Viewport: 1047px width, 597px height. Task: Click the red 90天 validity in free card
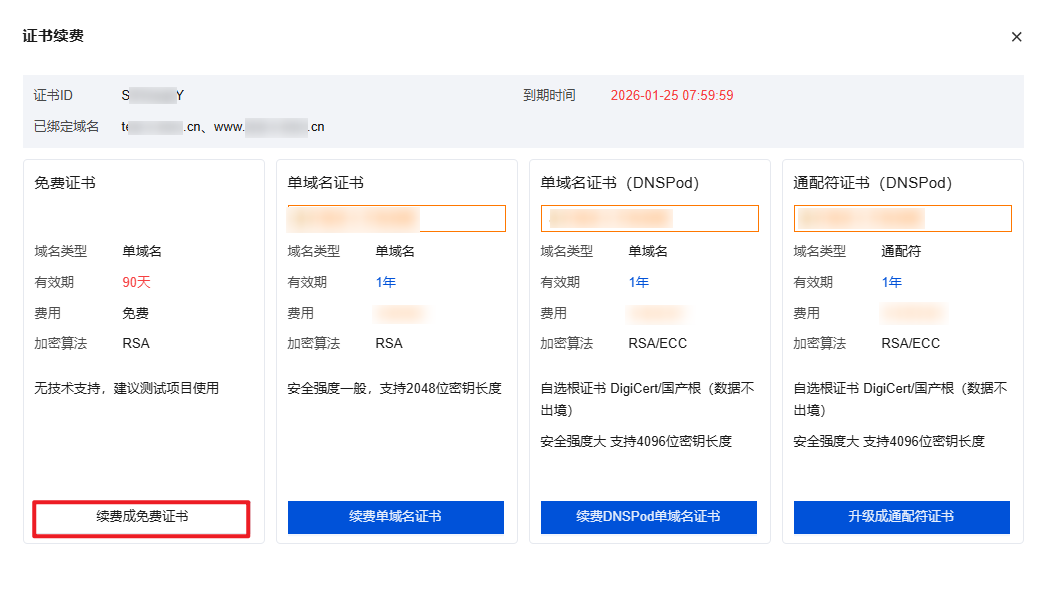136,282
